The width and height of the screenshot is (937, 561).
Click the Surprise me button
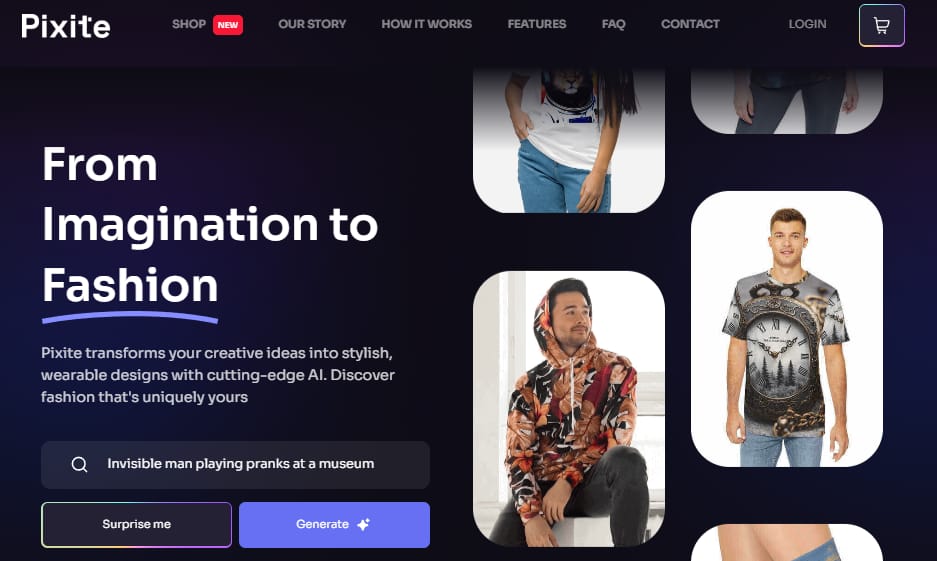[x=136, y=525]
